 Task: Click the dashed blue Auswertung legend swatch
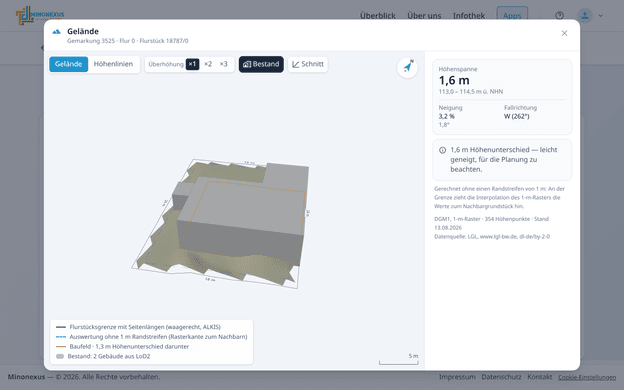61,337
